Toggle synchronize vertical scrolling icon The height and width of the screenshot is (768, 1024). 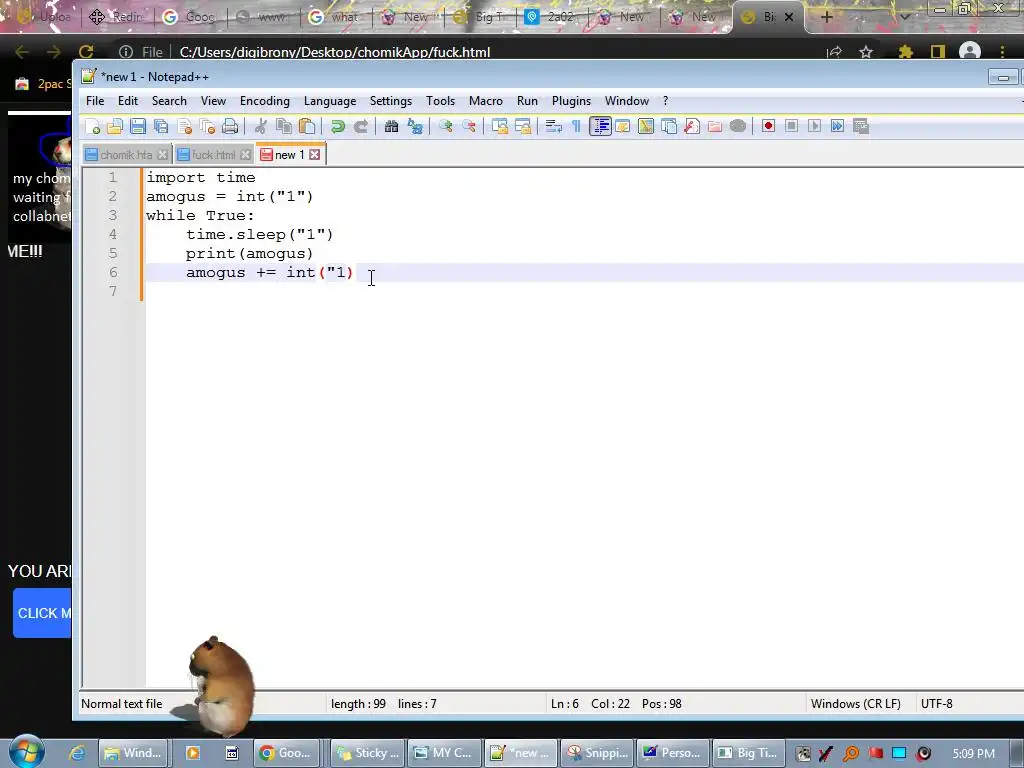[500, 126]
